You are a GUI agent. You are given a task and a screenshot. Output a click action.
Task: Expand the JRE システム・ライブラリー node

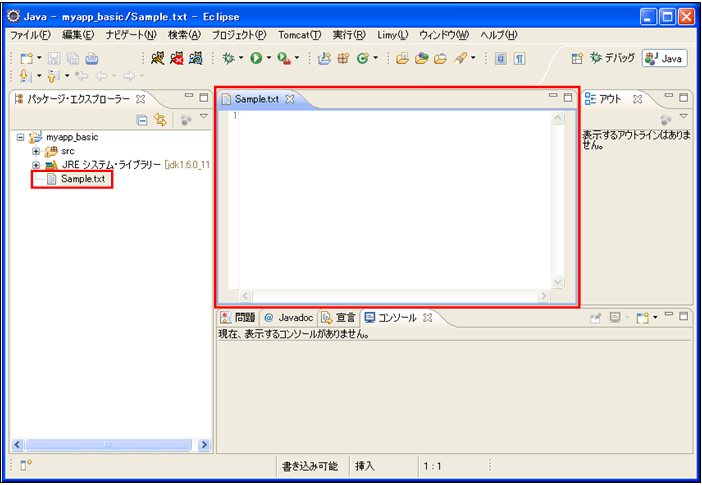pos(37,165)
